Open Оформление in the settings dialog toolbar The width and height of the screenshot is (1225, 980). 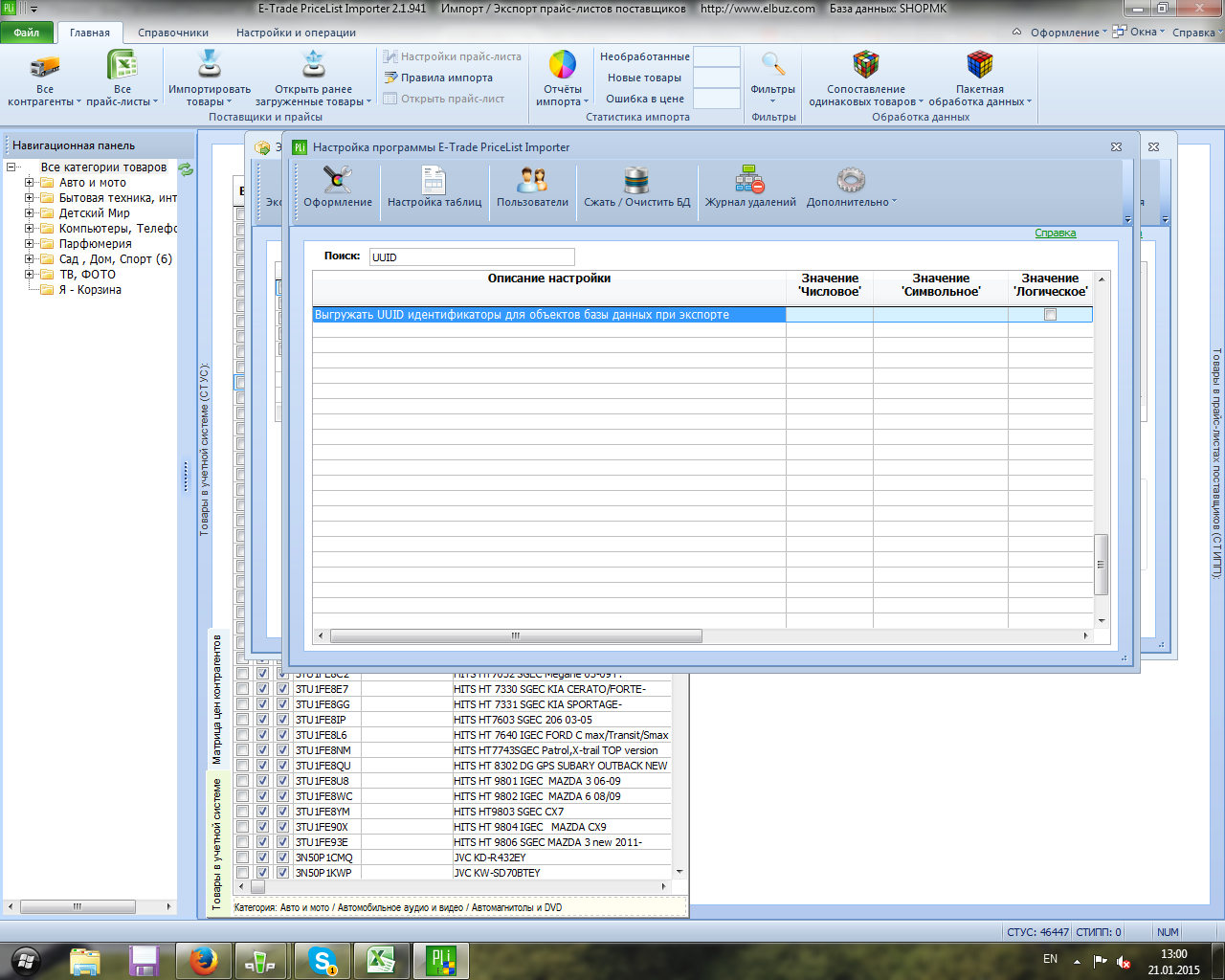click(x=338, y=186)
